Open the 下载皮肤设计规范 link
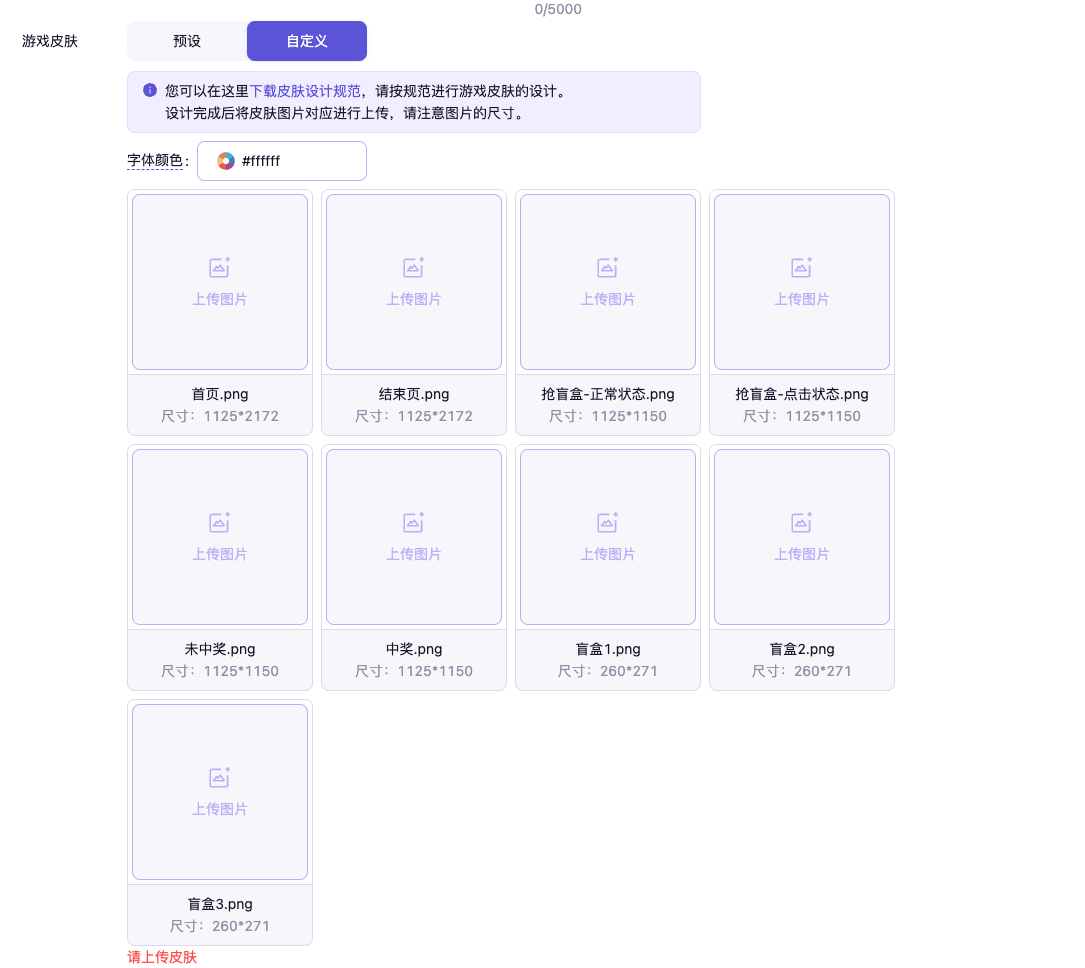The image size is (1085, 968). pyautogui.click(x=305, y=91)
